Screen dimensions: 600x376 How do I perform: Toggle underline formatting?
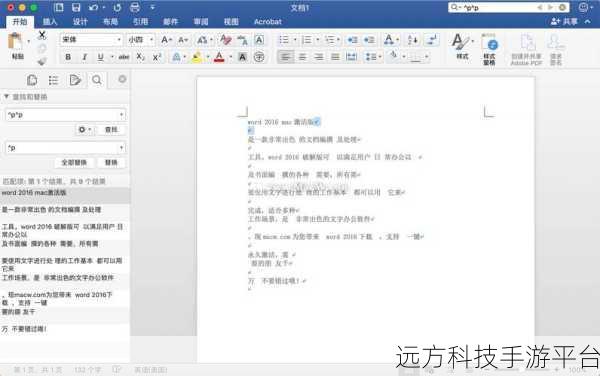[x=100, y=57]
